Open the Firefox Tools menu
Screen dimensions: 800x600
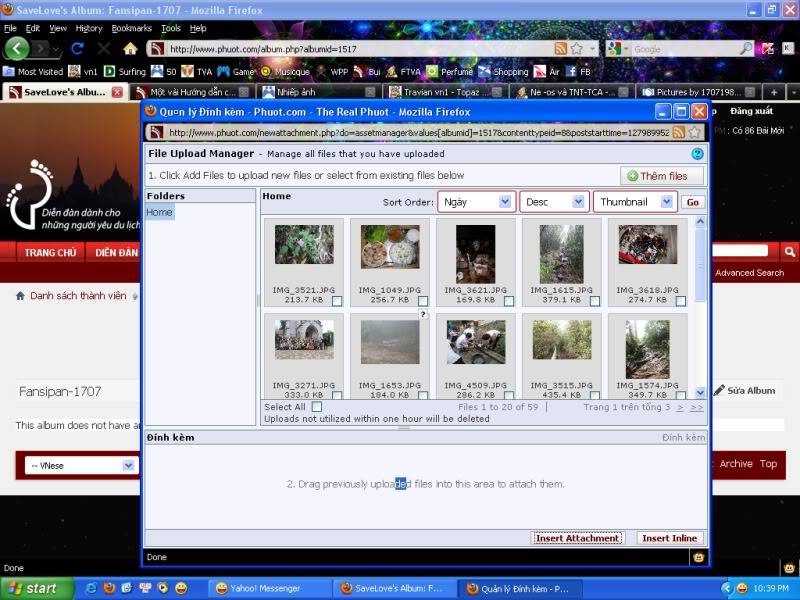(x=171, y=29)
